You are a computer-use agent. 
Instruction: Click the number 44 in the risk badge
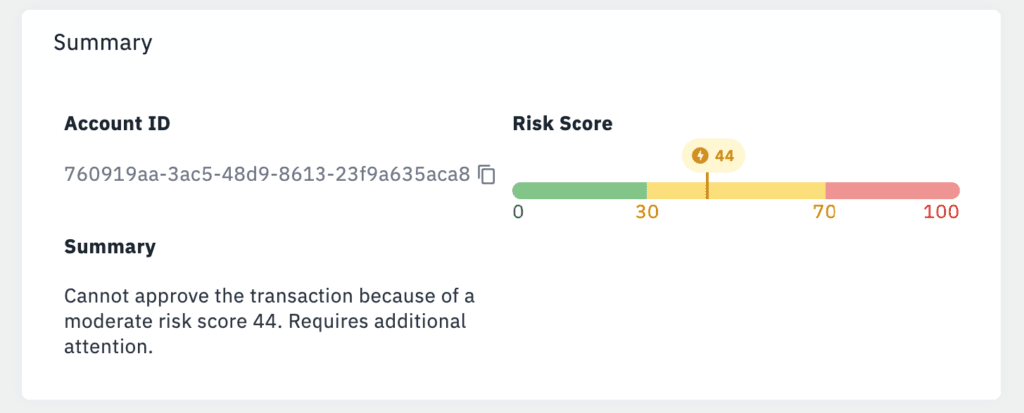(x=724, y=155)
